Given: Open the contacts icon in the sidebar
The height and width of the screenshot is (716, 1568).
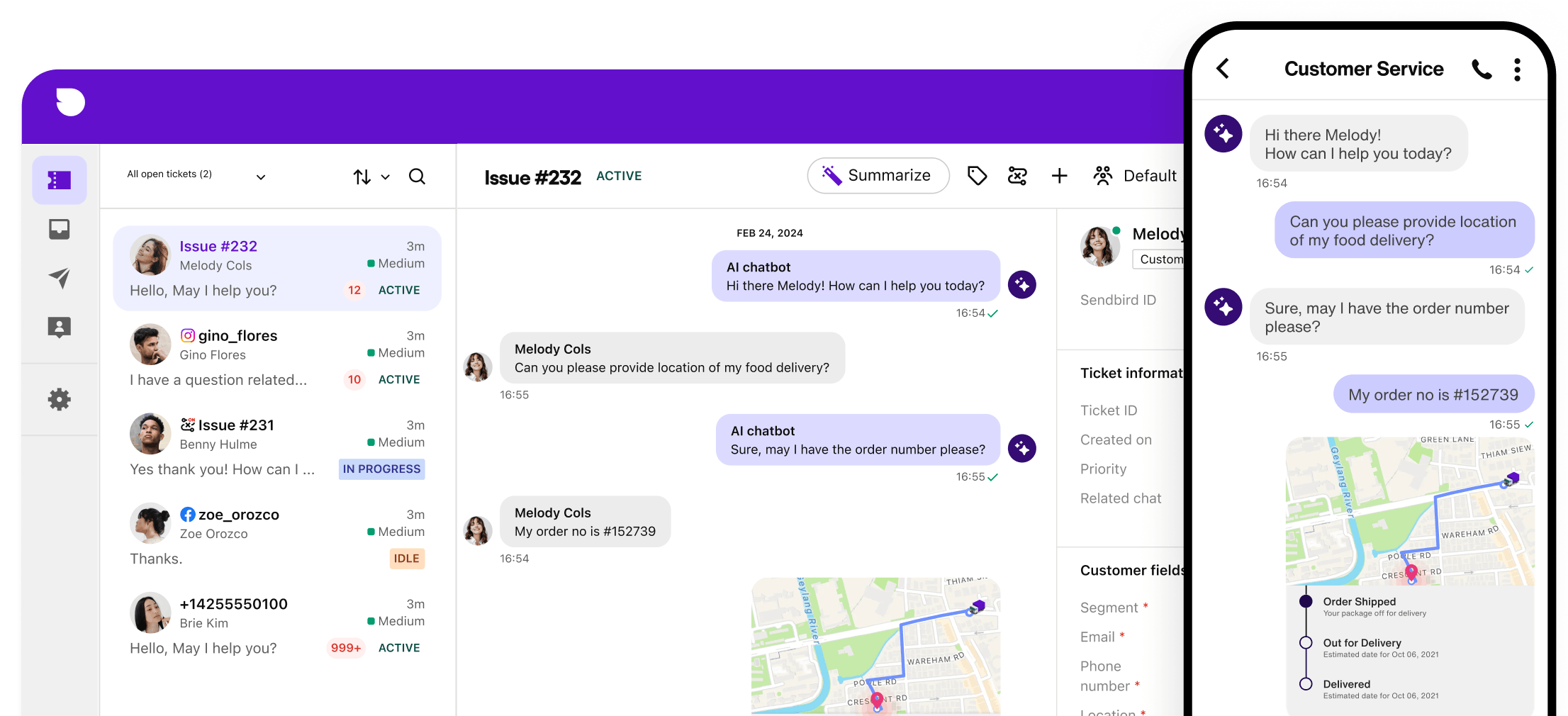Looking at the screenshot, I should click(60, 327).
